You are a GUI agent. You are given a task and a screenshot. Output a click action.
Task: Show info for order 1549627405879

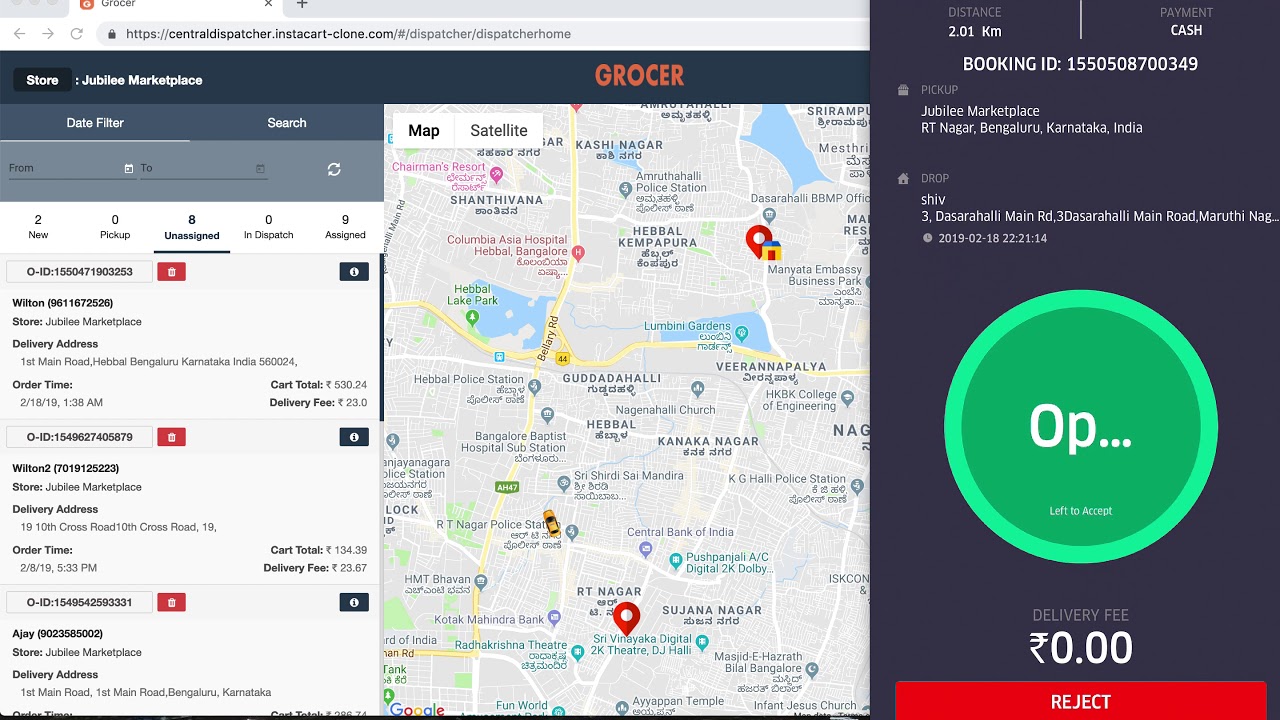354,437
